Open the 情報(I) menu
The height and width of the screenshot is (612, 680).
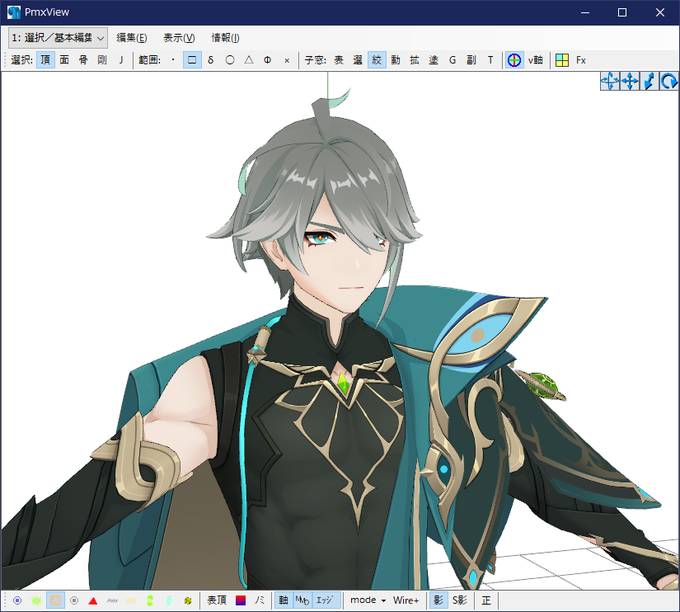pos(225,38)
